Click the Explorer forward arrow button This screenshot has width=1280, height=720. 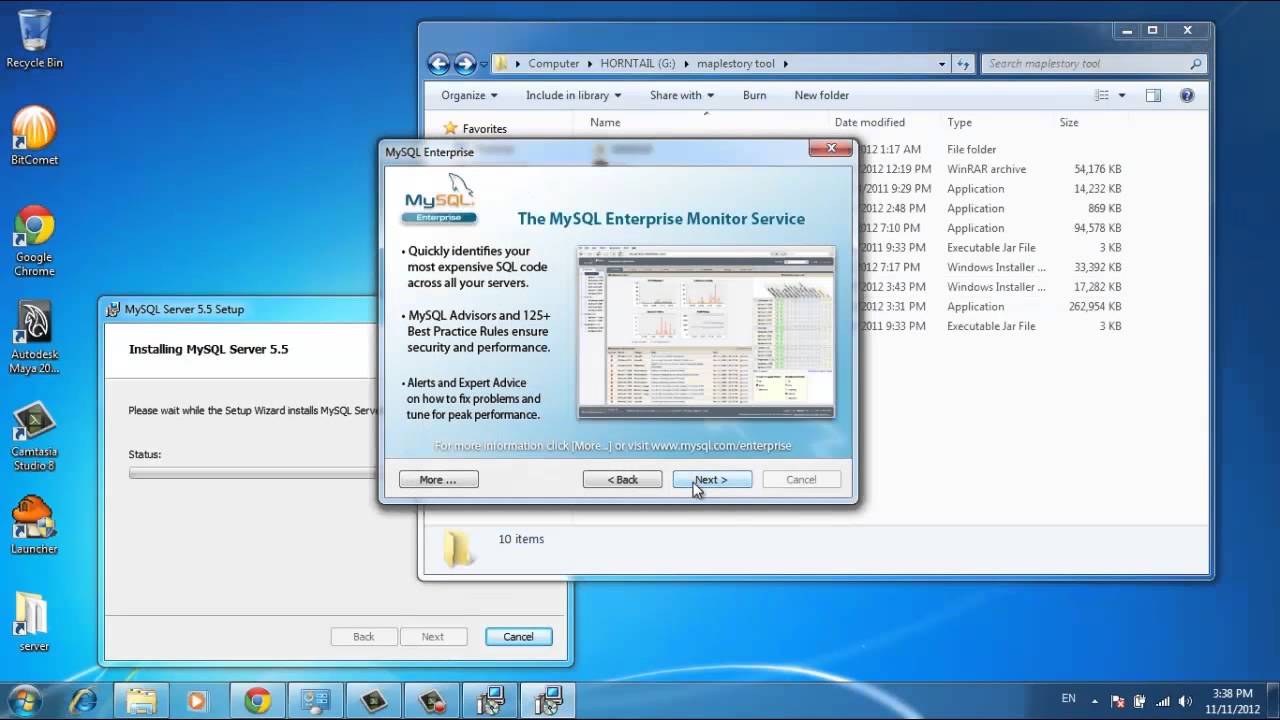point(465,64)
